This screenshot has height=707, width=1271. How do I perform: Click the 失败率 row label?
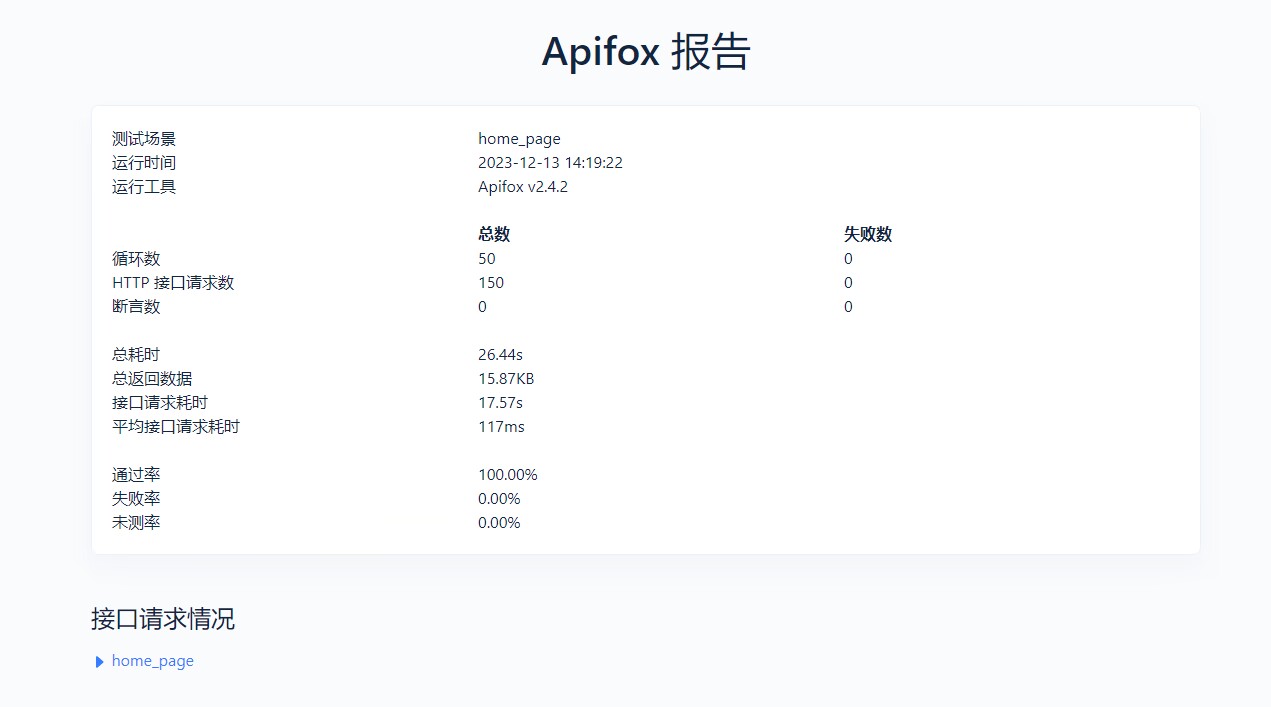tap(136, 499)
